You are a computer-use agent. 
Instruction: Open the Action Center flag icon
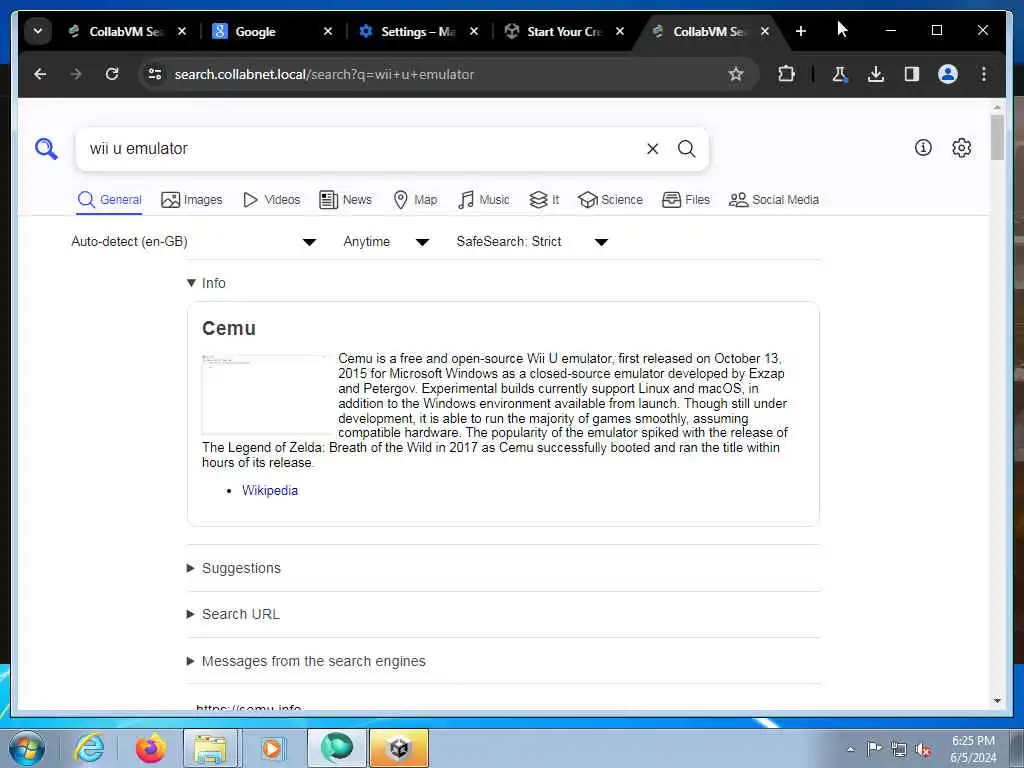[874, 748]
